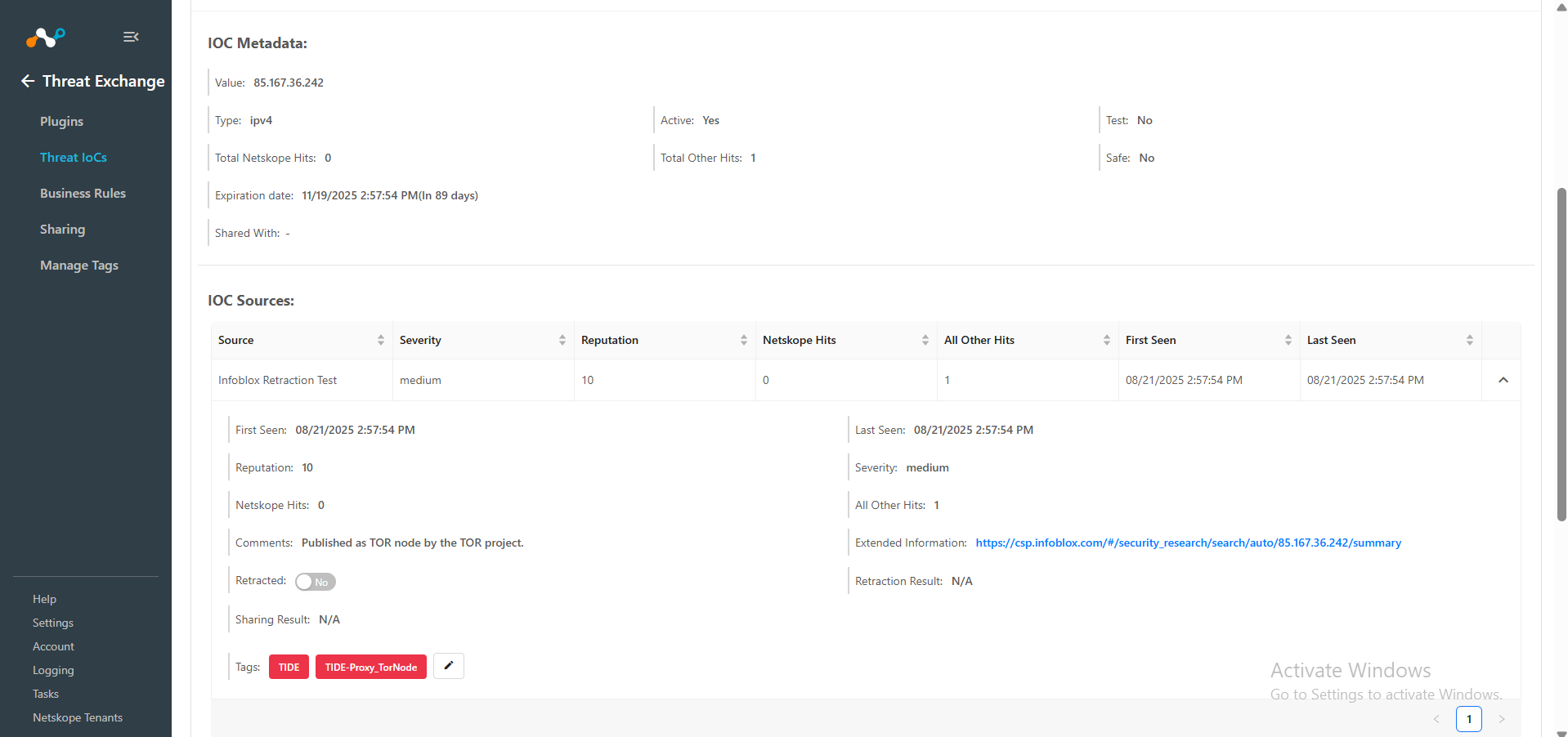Open Account in sidebar
Screen dimensions: 1568x737
click(x=53, y=646)
